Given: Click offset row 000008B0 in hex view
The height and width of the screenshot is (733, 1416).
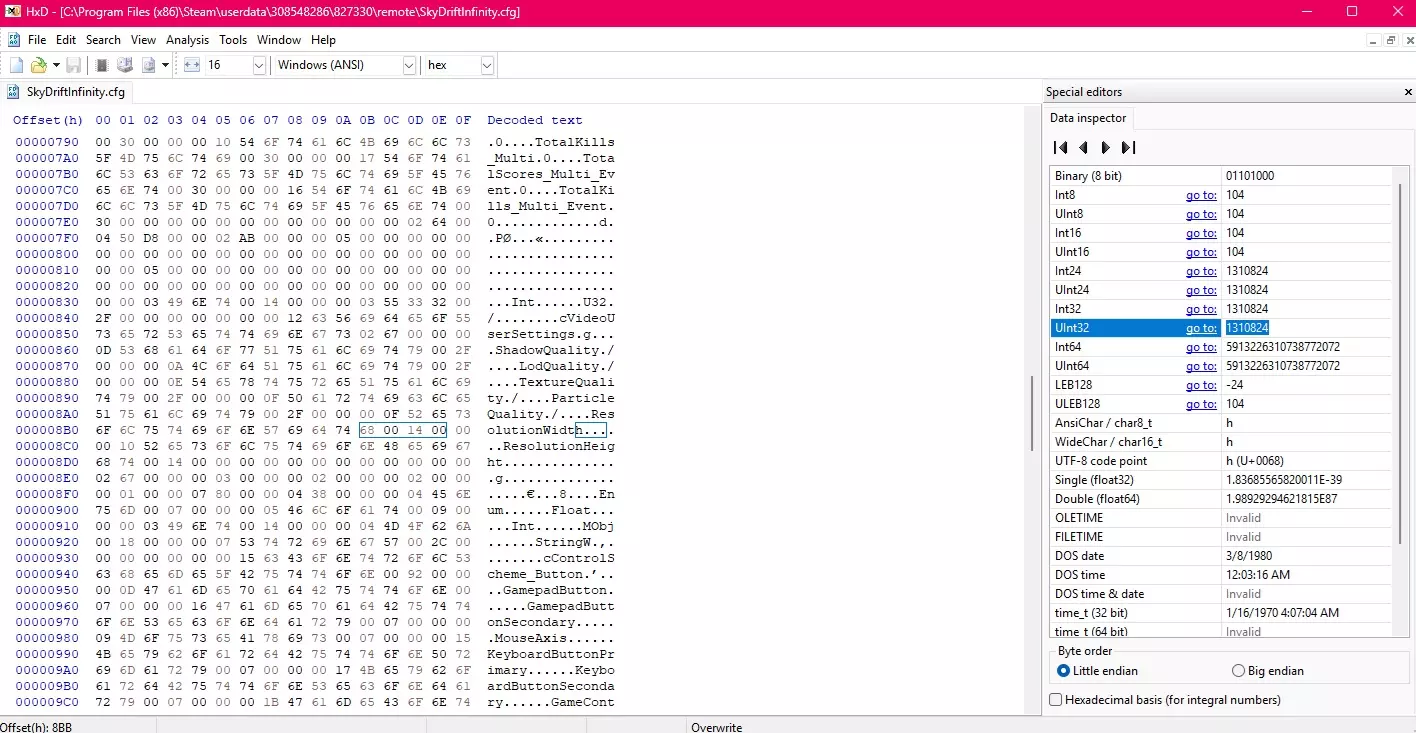Looking at the screenshot, I should point(47,431).
